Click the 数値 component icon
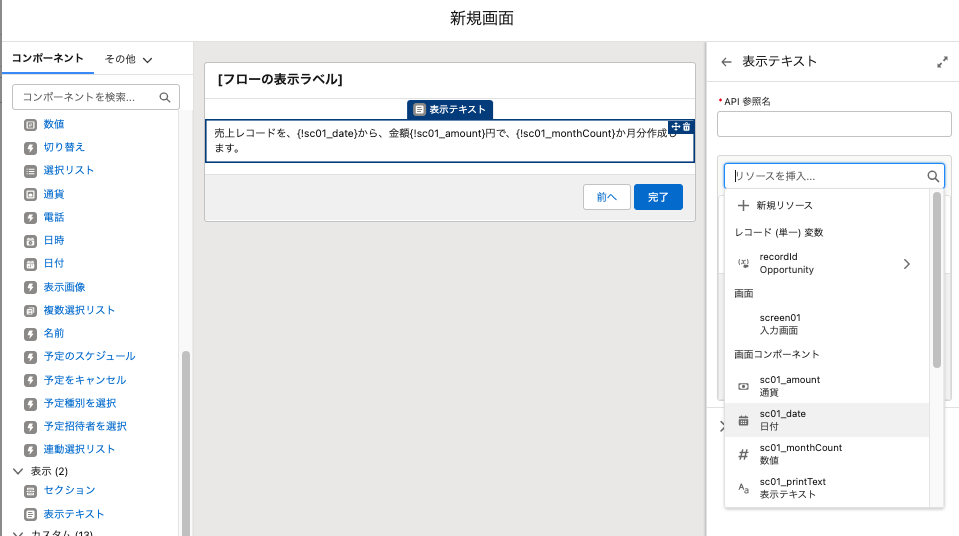 [31, 125]
